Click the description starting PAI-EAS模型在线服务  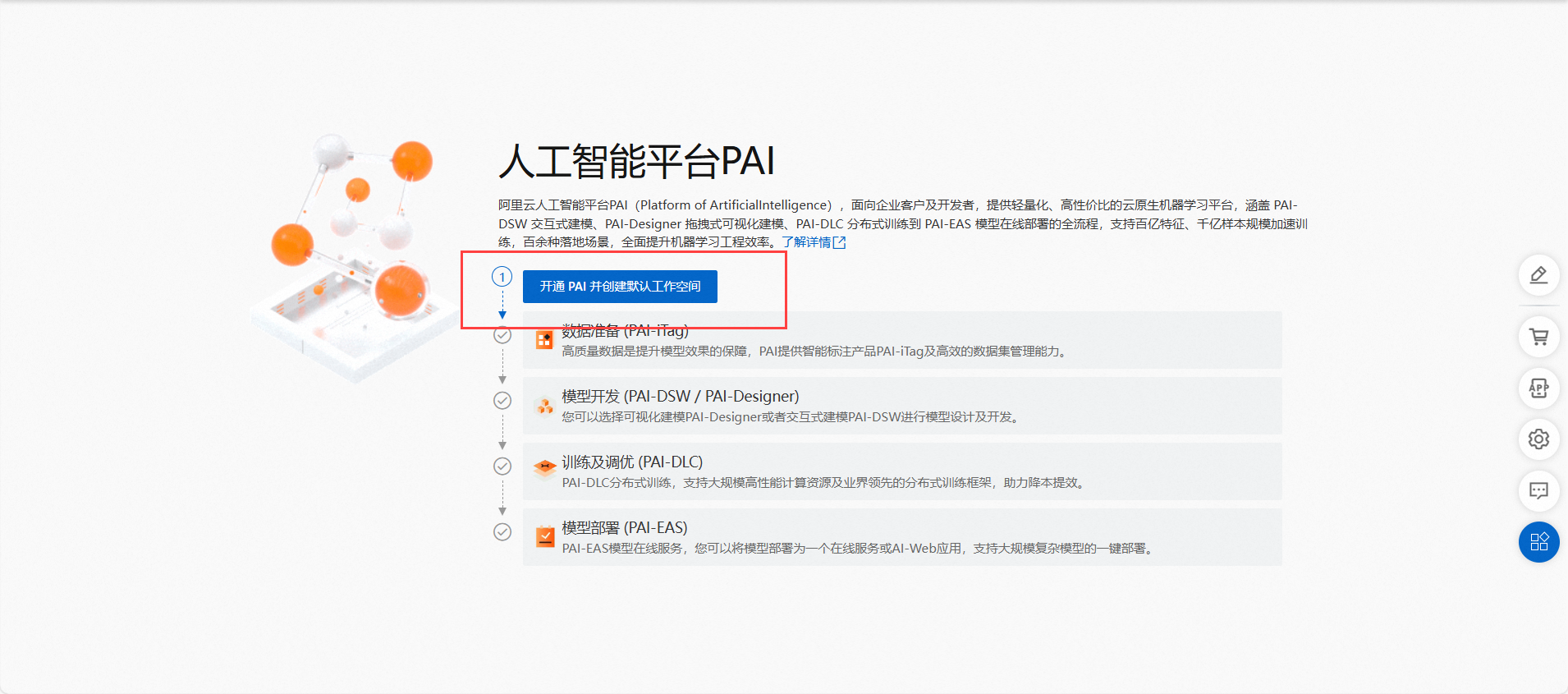point(860,549)
